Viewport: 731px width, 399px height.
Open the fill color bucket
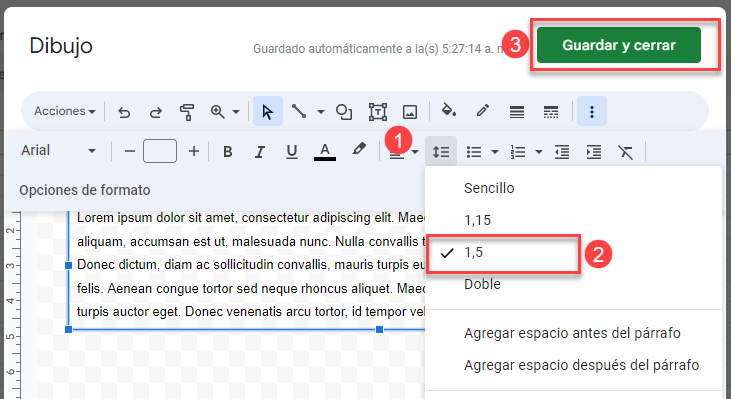(x=448, y=111)
